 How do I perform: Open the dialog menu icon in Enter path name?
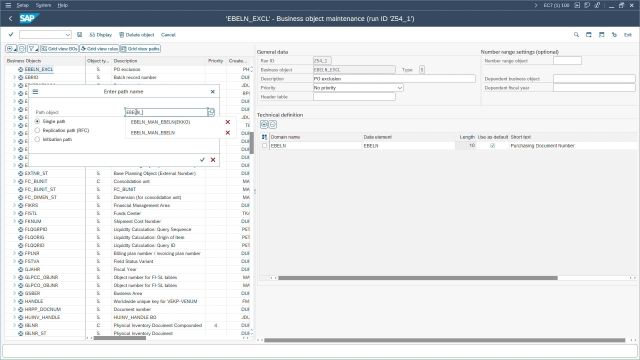tap(36, 92)
